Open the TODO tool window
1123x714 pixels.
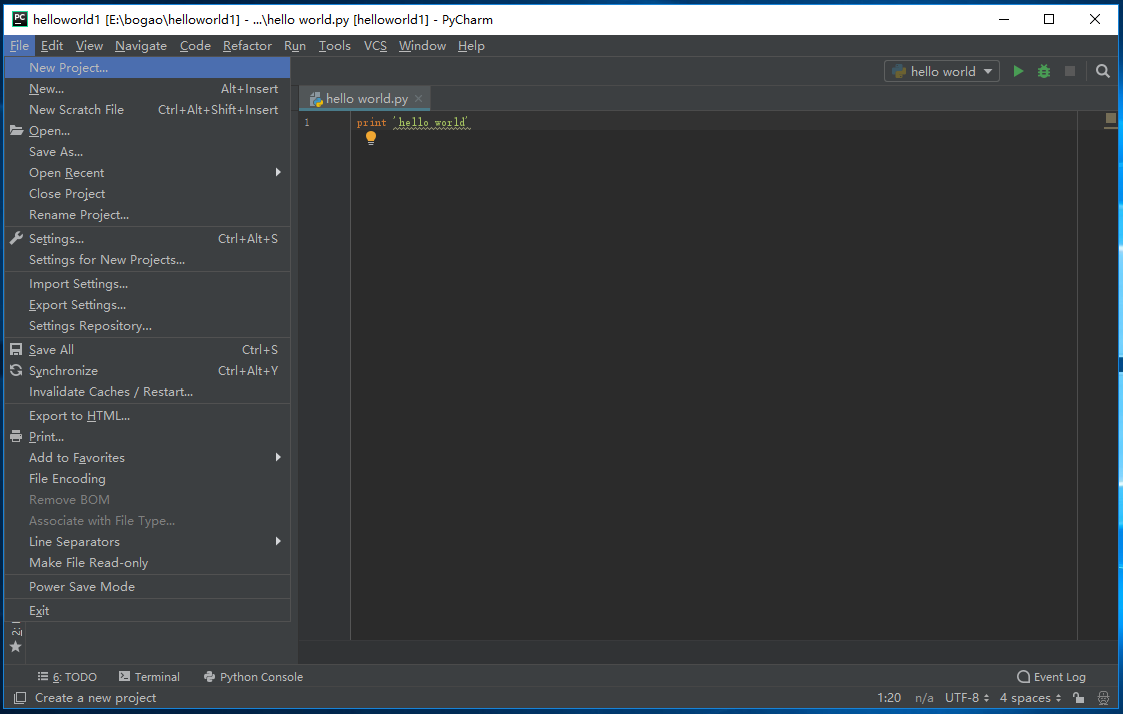click(67, 677)
